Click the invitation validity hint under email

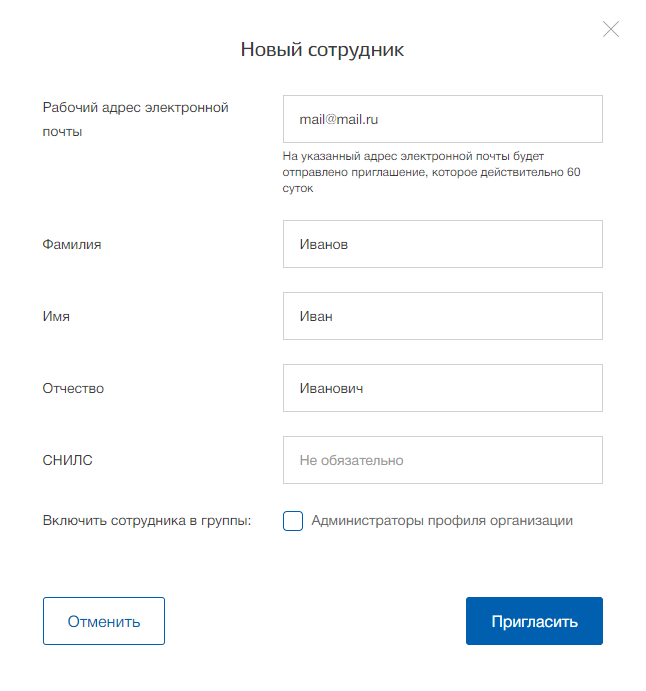point(431,172)
